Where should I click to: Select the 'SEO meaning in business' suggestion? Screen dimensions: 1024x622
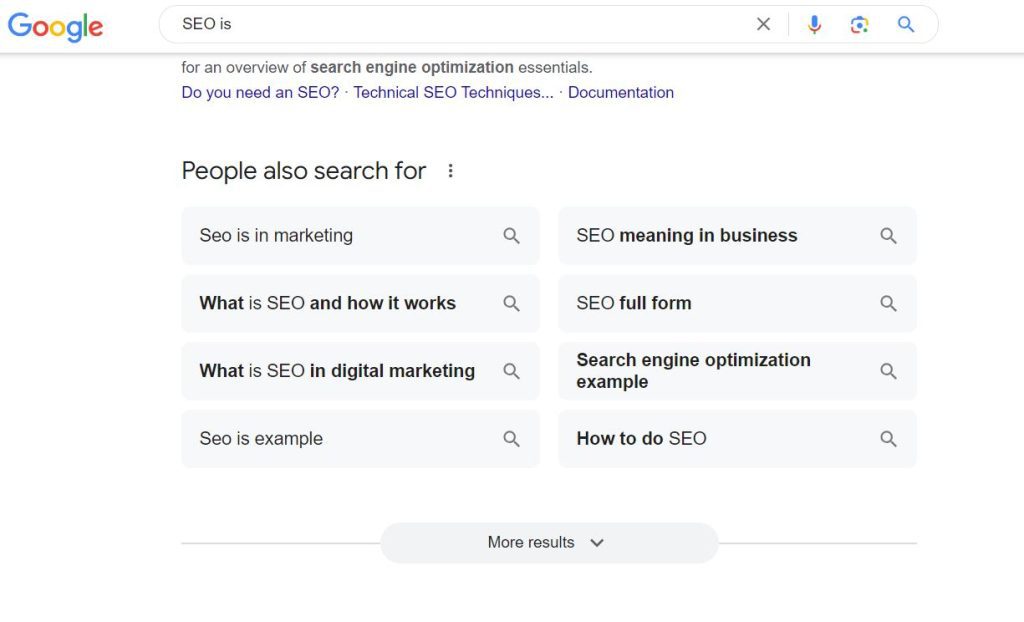pyautogui.click(x=686, y=235)
